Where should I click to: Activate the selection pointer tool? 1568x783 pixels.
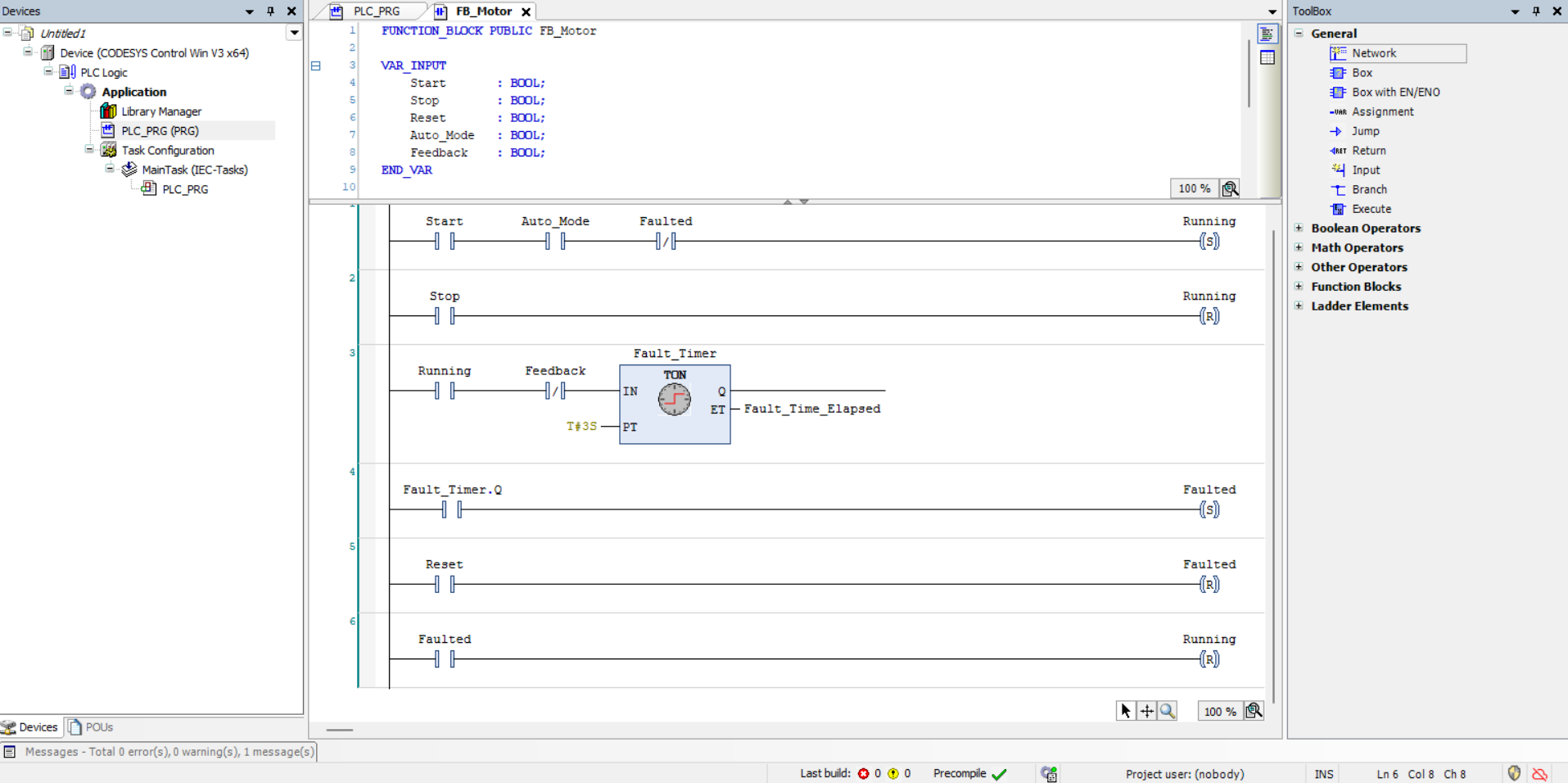point(1126,711)
